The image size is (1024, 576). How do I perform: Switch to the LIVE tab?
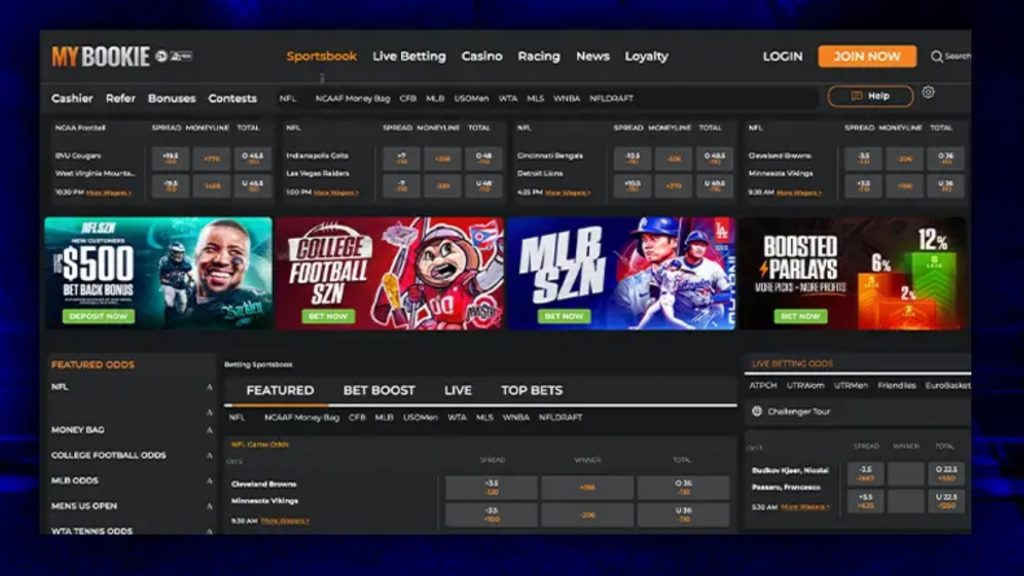pyautogui.click(x=458, y=391)
